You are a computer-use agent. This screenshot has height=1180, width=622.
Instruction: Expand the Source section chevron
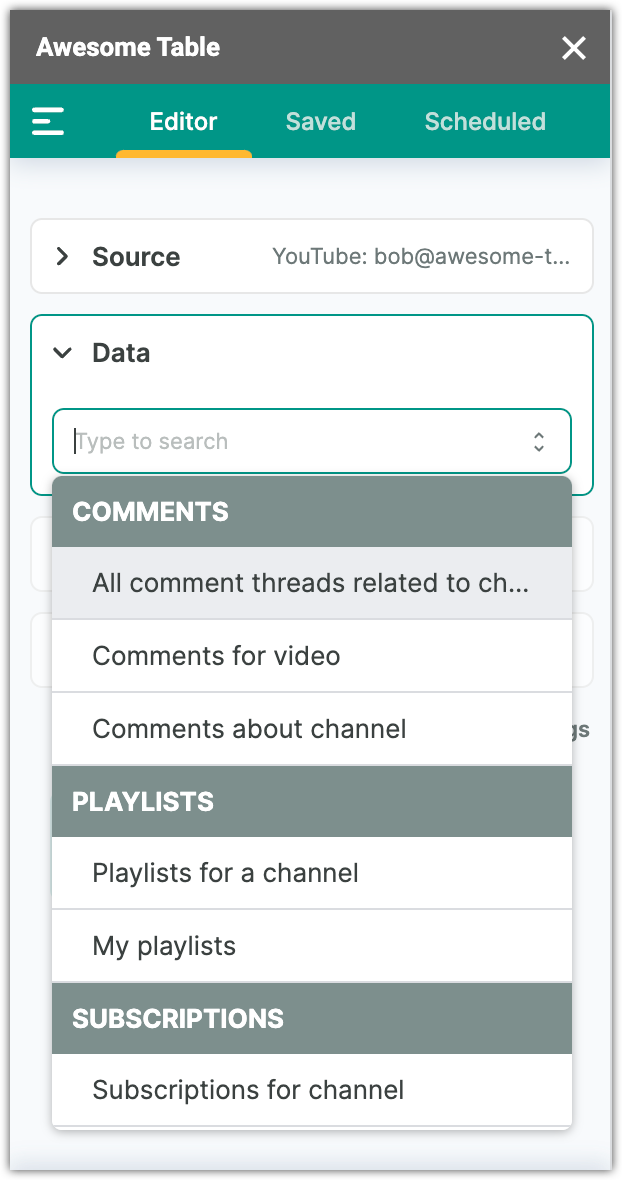(63, 257)
